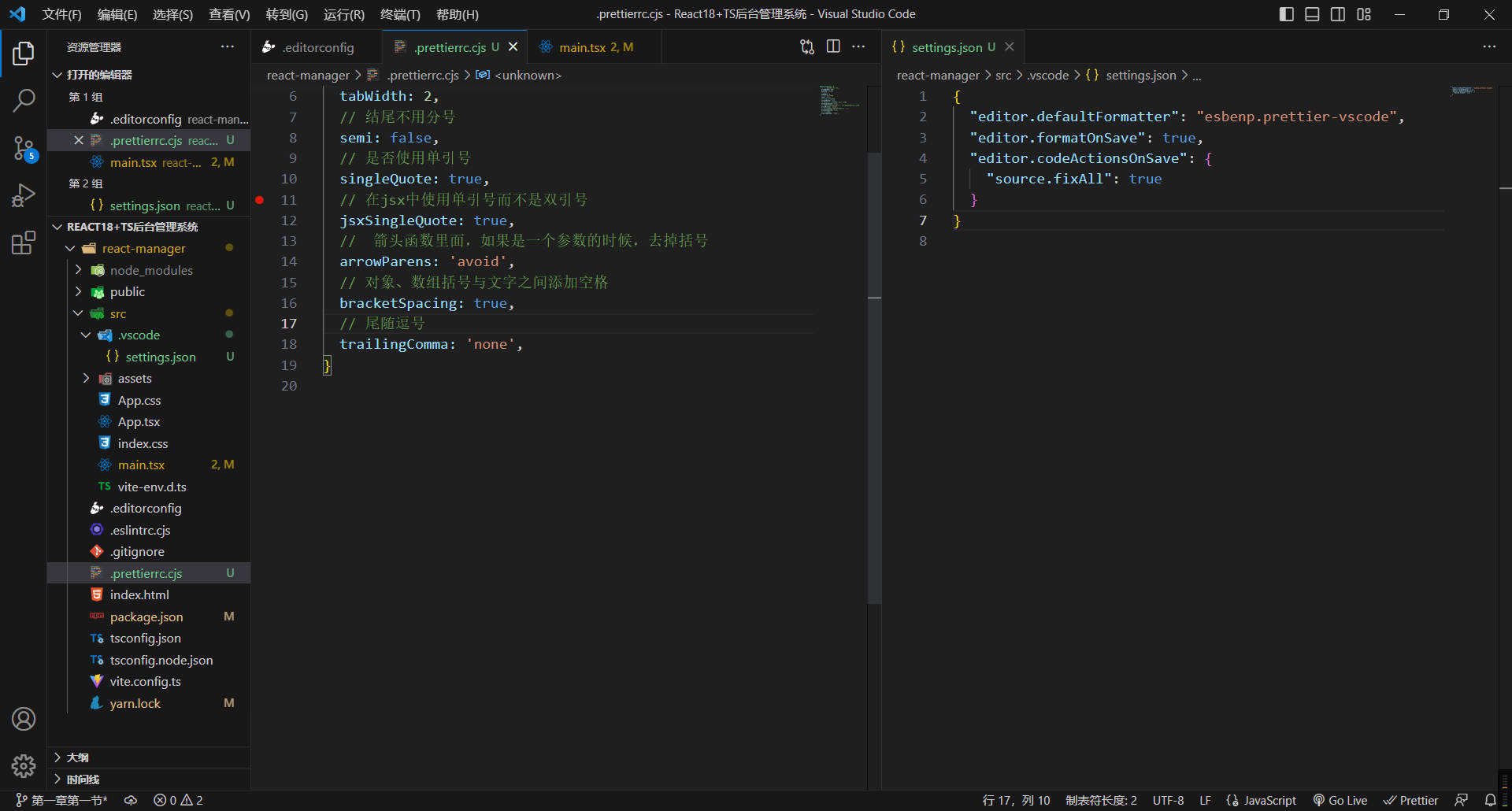Click the git branch status bar item
1512x811 pixels.
click(x=62, y=800)
